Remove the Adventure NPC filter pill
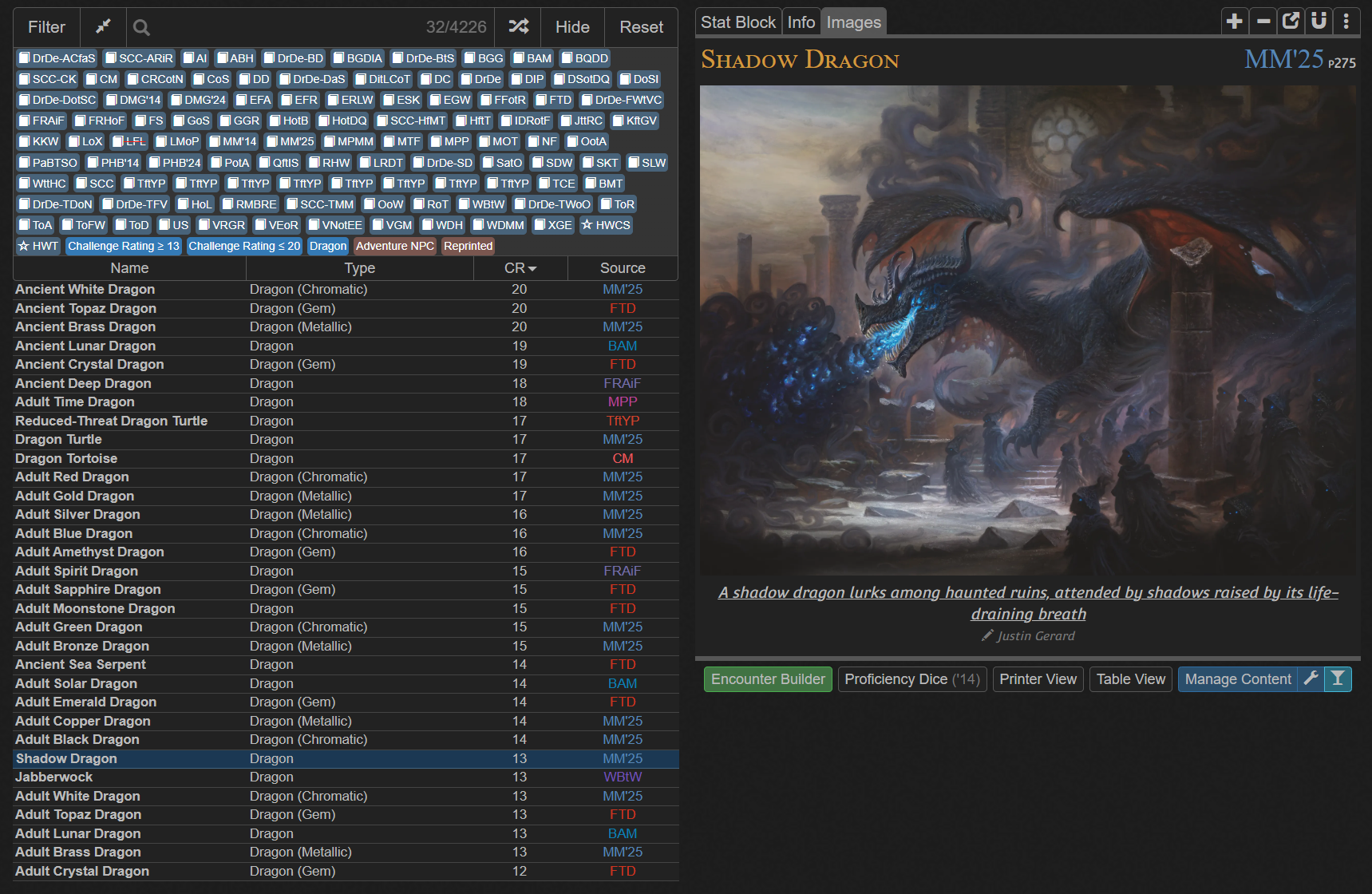This screenshot has width=1372, height=894. pos(395,246)
